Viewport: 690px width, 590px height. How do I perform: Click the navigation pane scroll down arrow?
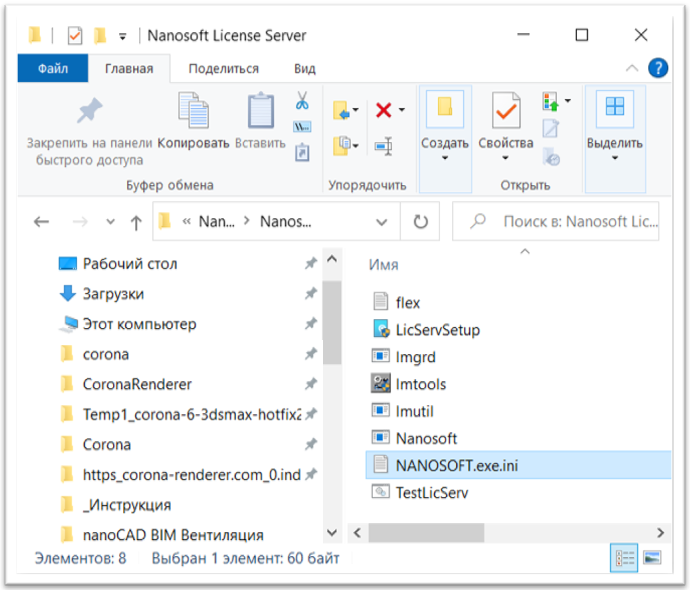tap(332, 533)
